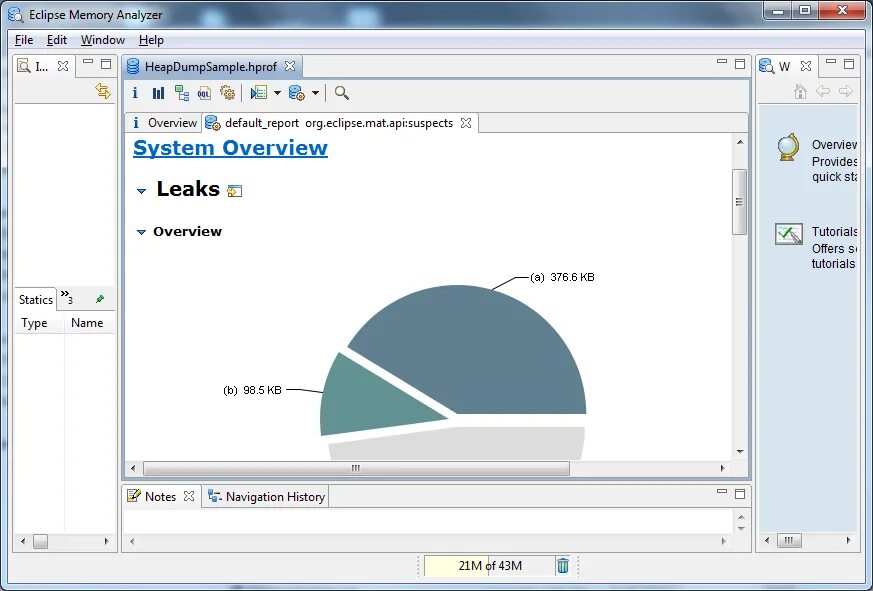Click the Open Query Browser icon

click(297, 93)
